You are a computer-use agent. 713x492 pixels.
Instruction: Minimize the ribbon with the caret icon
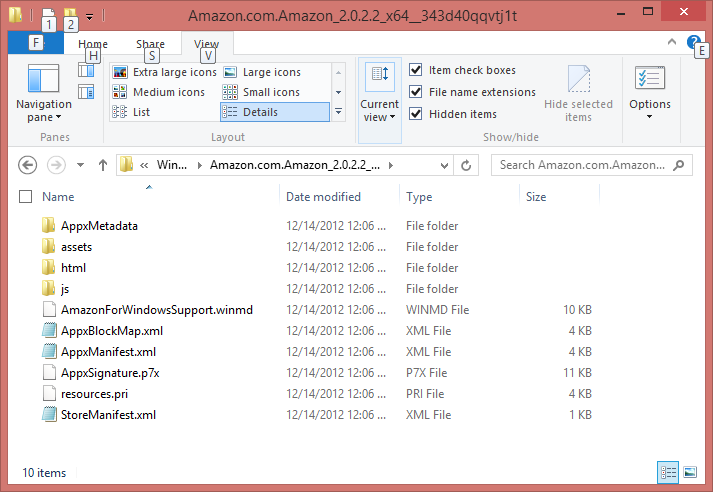tap(672, 42)
